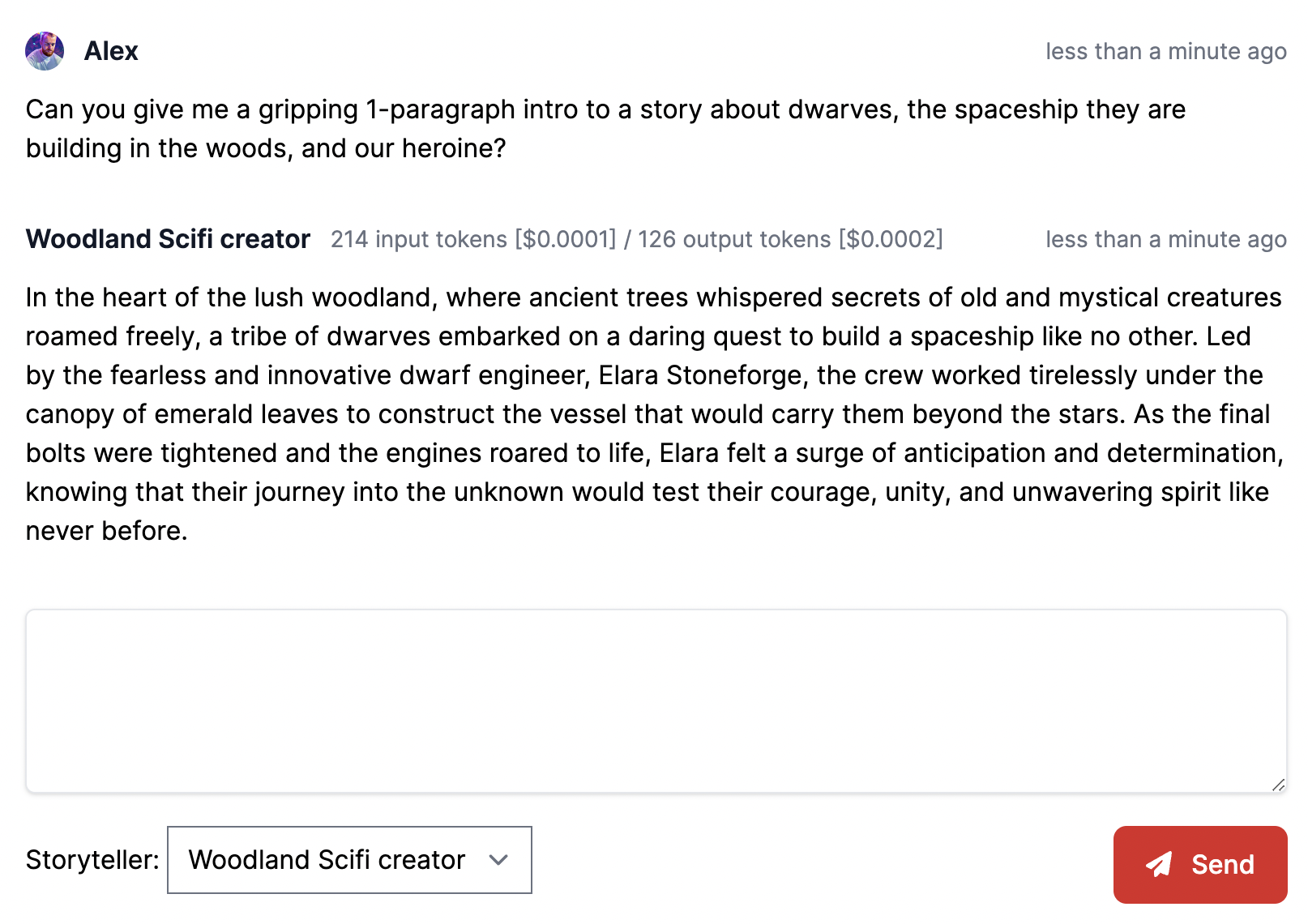This screenshot has width=1308, height=924.
Task: Click the name Elara Stoneforge in the story
Action: tap(701, 375)
